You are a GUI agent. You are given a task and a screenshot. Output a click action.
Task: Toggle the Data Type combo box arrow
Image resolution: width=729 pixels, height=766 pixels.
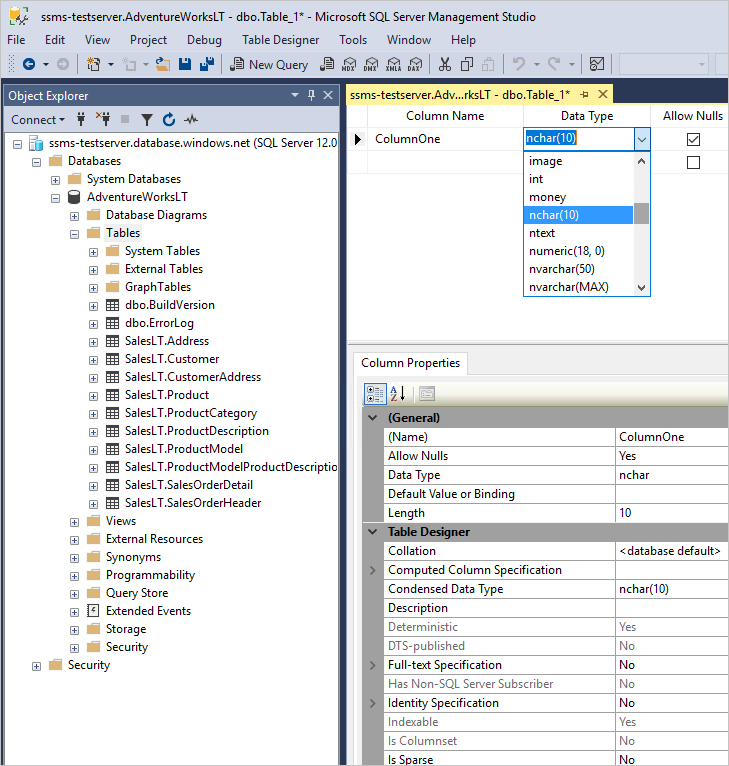(642, 140)
